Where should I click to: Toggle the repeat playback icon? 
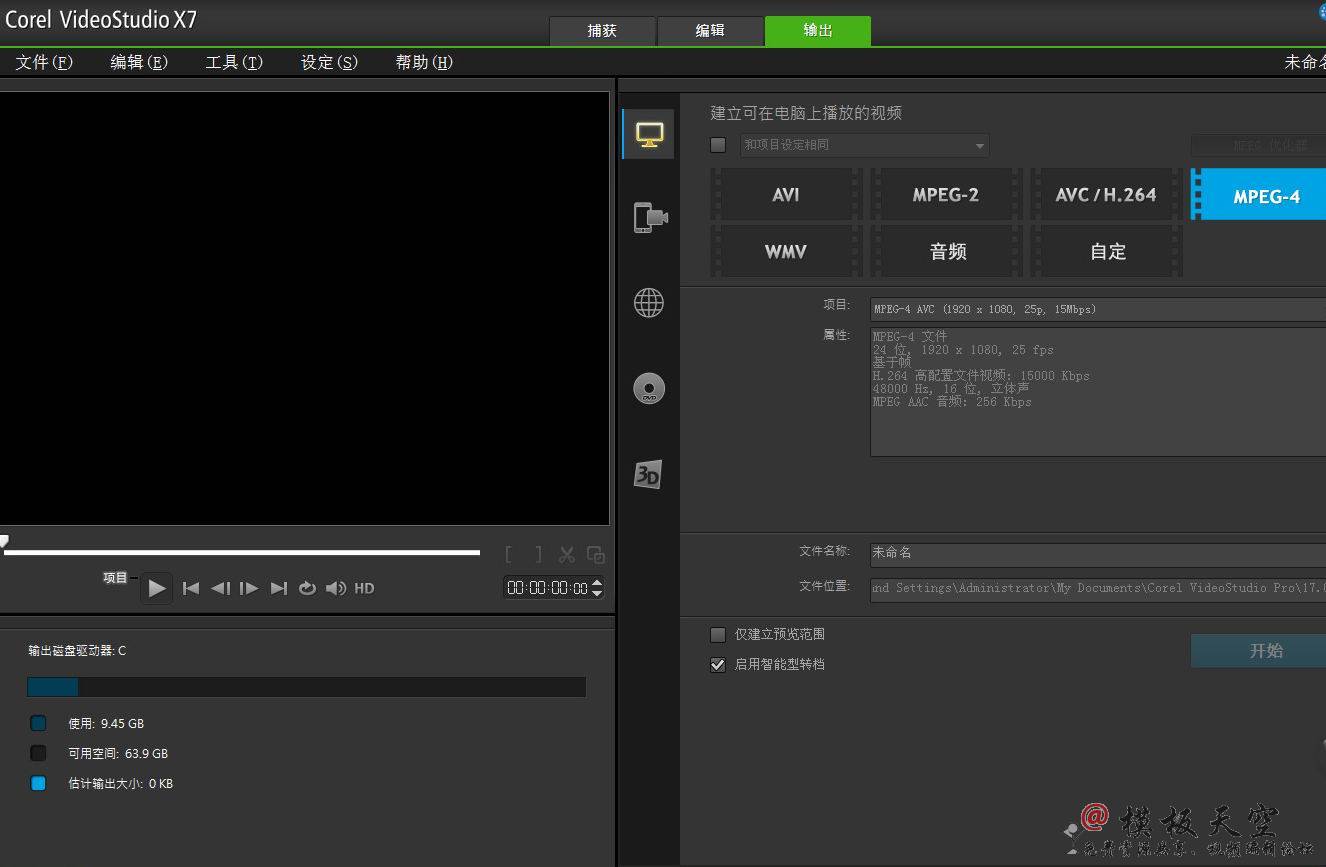pyautogui.click(x=307, y=588)
